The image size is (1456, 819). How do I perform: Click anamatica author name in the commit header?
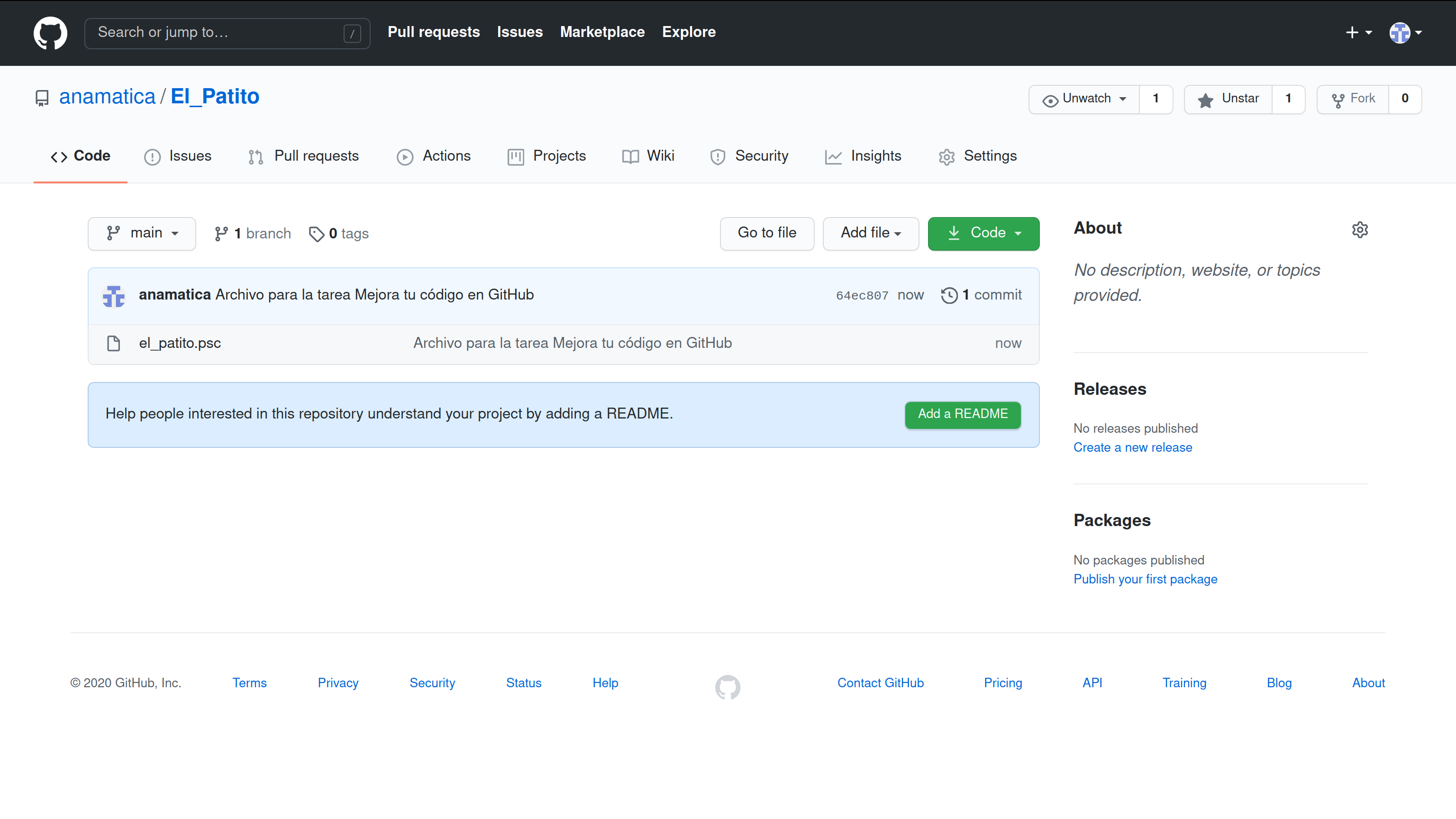click(174, 295)
